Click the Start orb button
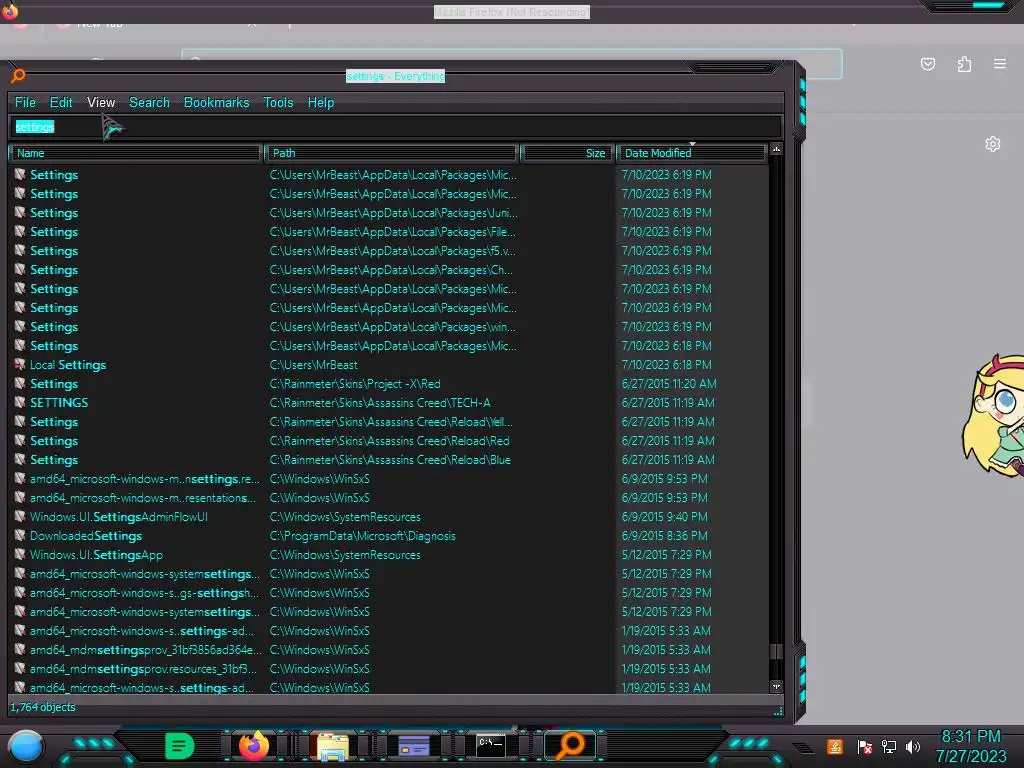Screen dimensions: 1024x768 point(25,747)
